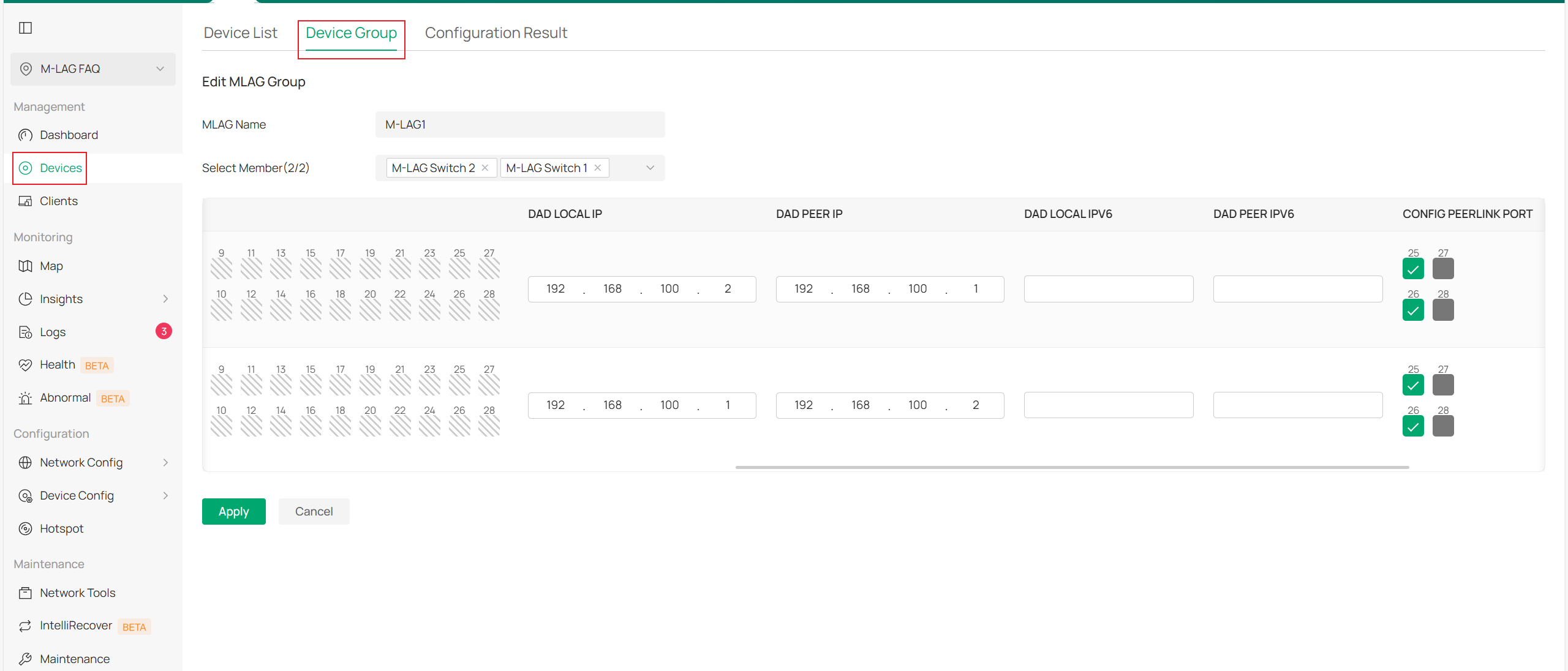Viewport: 1568px width, 671px height.
Task: Uncheck peerlink port 25 in first row
Action: [1413, 269]
